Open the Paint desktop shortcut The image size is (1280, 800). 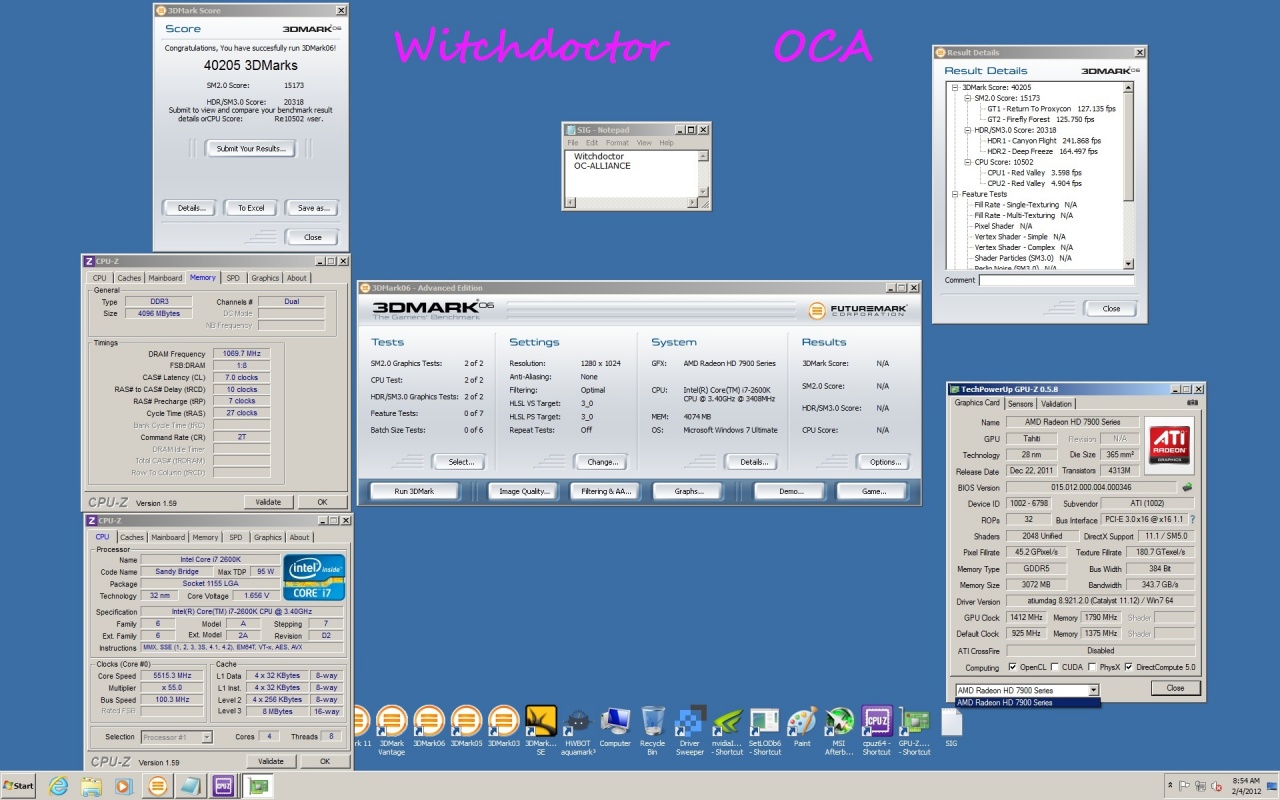click(x=802, y=721)
